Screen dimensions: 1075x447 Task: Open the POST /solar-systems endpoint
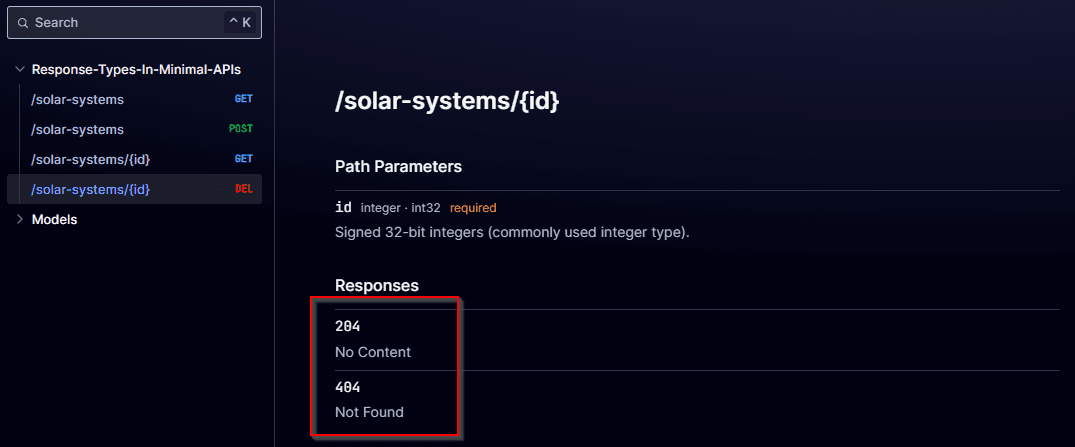click(x=134, y=130)
